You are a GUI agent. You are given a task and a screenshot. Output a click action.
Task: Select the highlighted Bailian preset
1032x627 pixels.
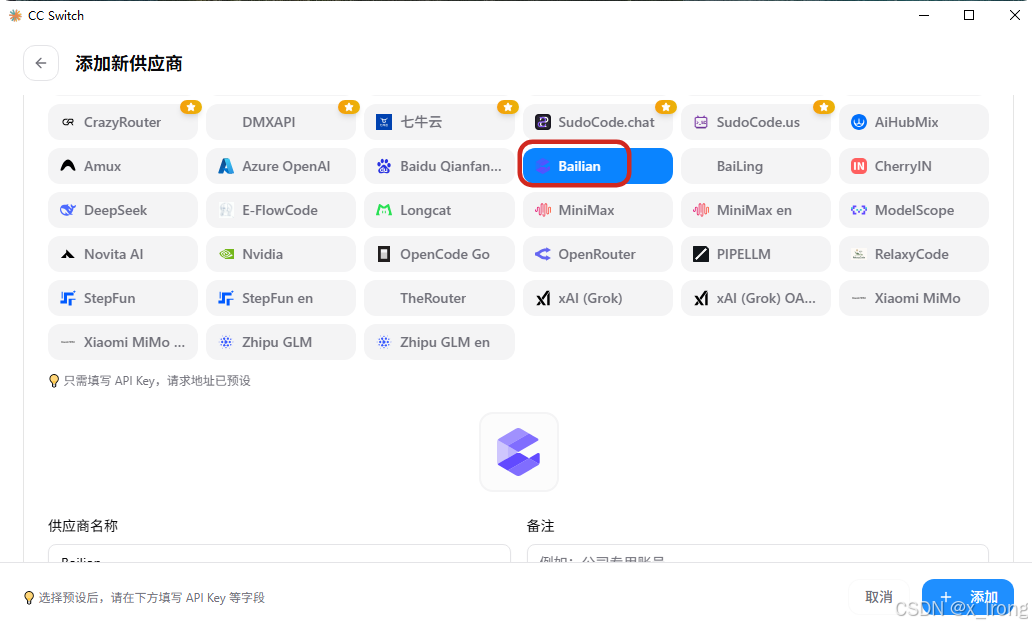pyautogui.click(x=598, y=166)
